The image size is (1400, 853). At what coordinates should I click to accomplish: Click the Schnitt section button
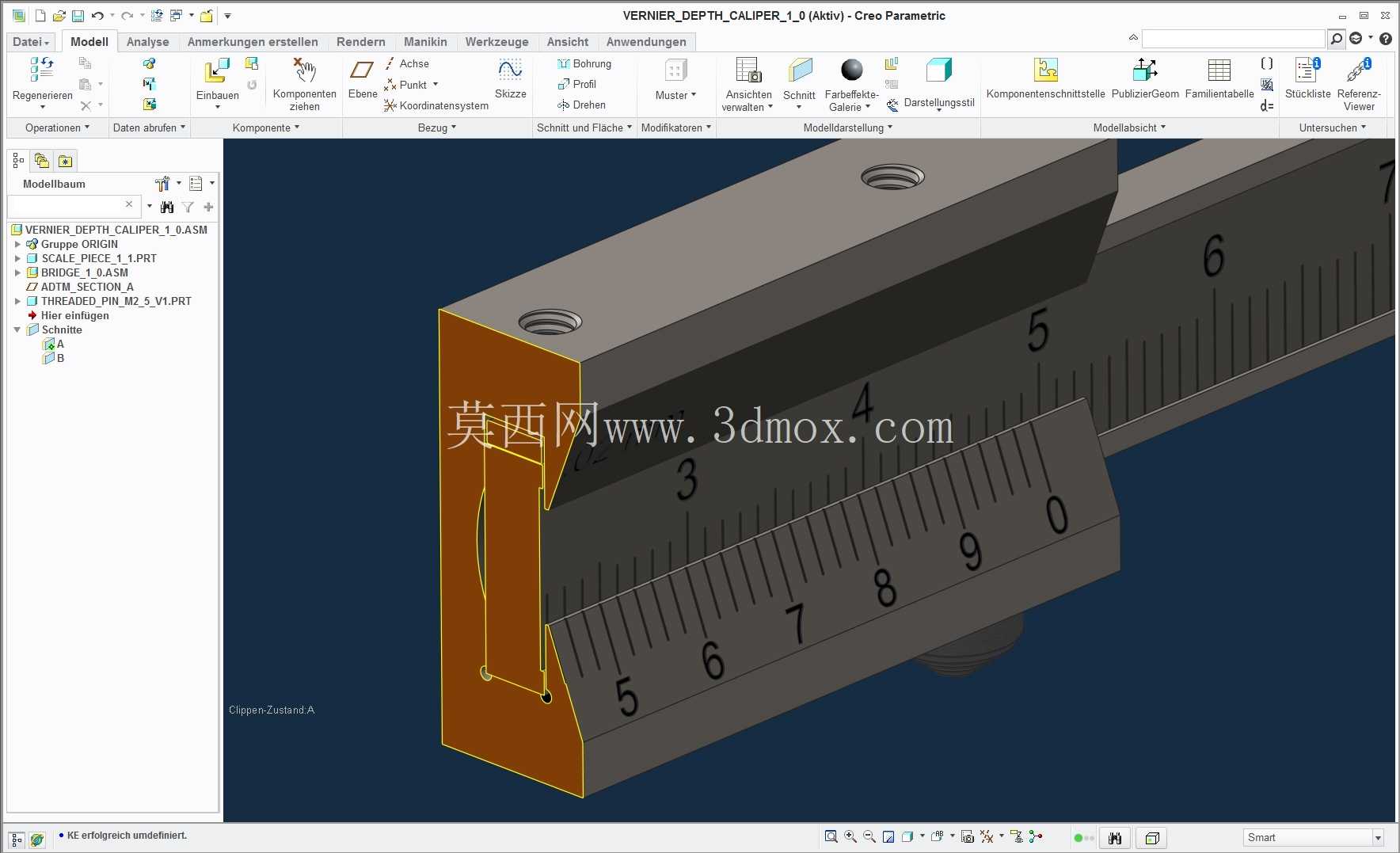tap(799, 83)
